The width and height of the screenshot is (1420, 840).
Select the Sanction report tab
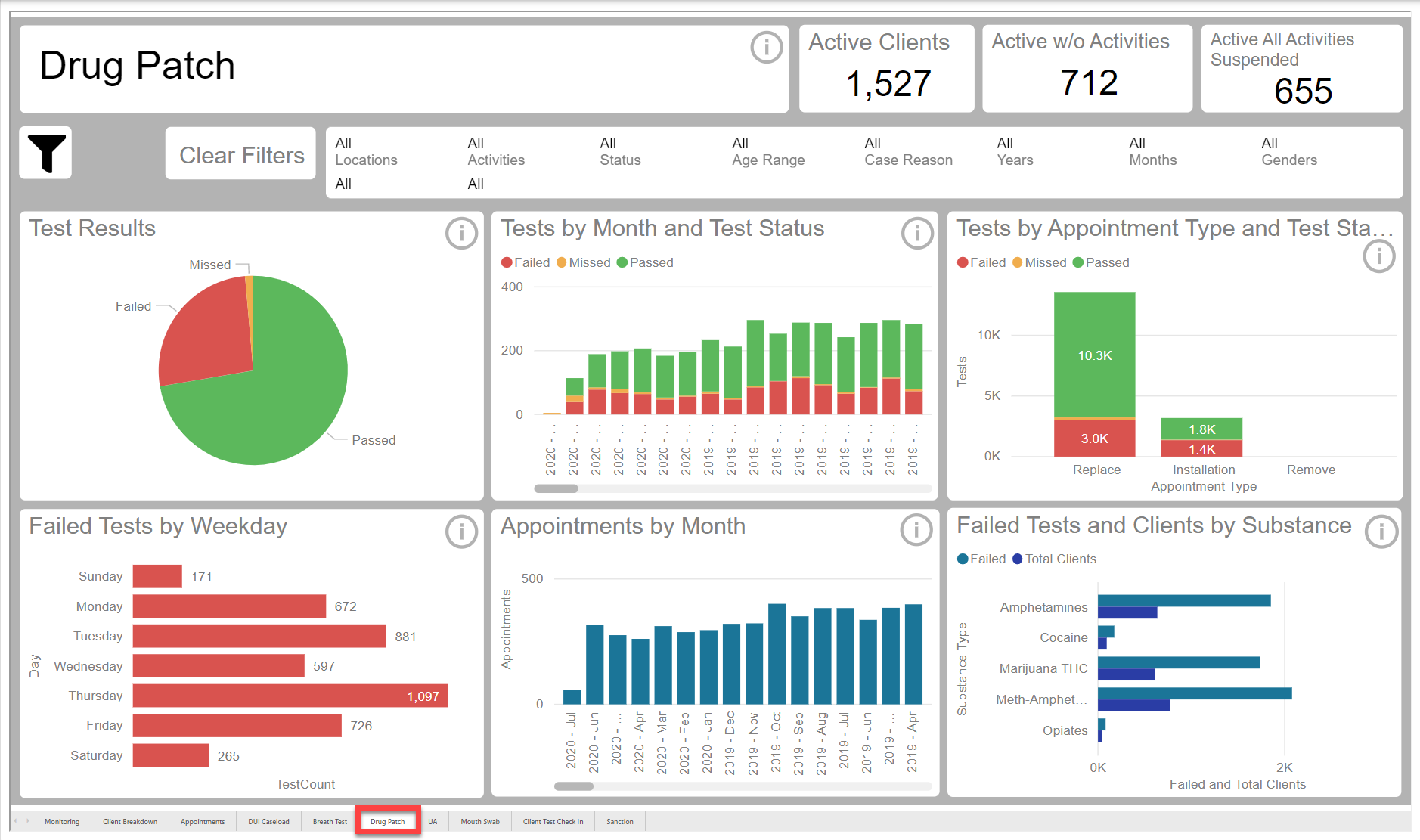pyautogui.click(x=619, y=821)
